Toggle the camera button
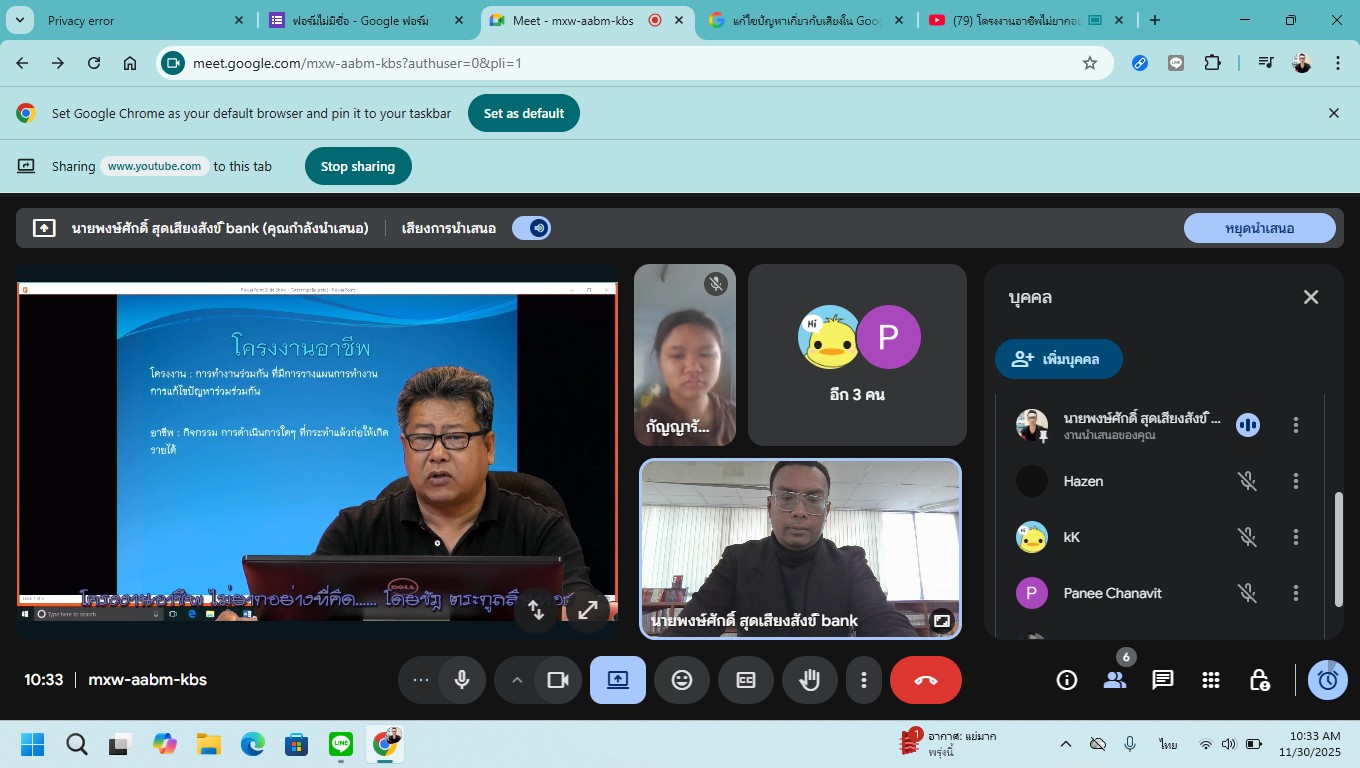1360x768 pixels. pyautogui.click(x=557, y=680)
